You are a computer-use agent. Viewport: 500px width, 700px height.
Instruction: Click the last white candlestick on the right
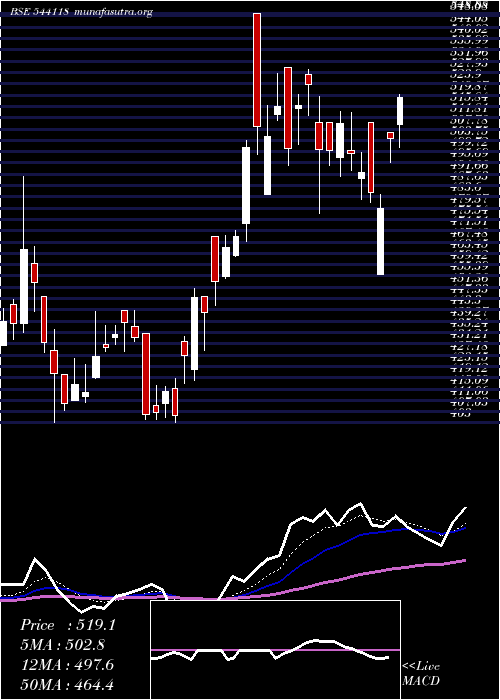[400, 111]
